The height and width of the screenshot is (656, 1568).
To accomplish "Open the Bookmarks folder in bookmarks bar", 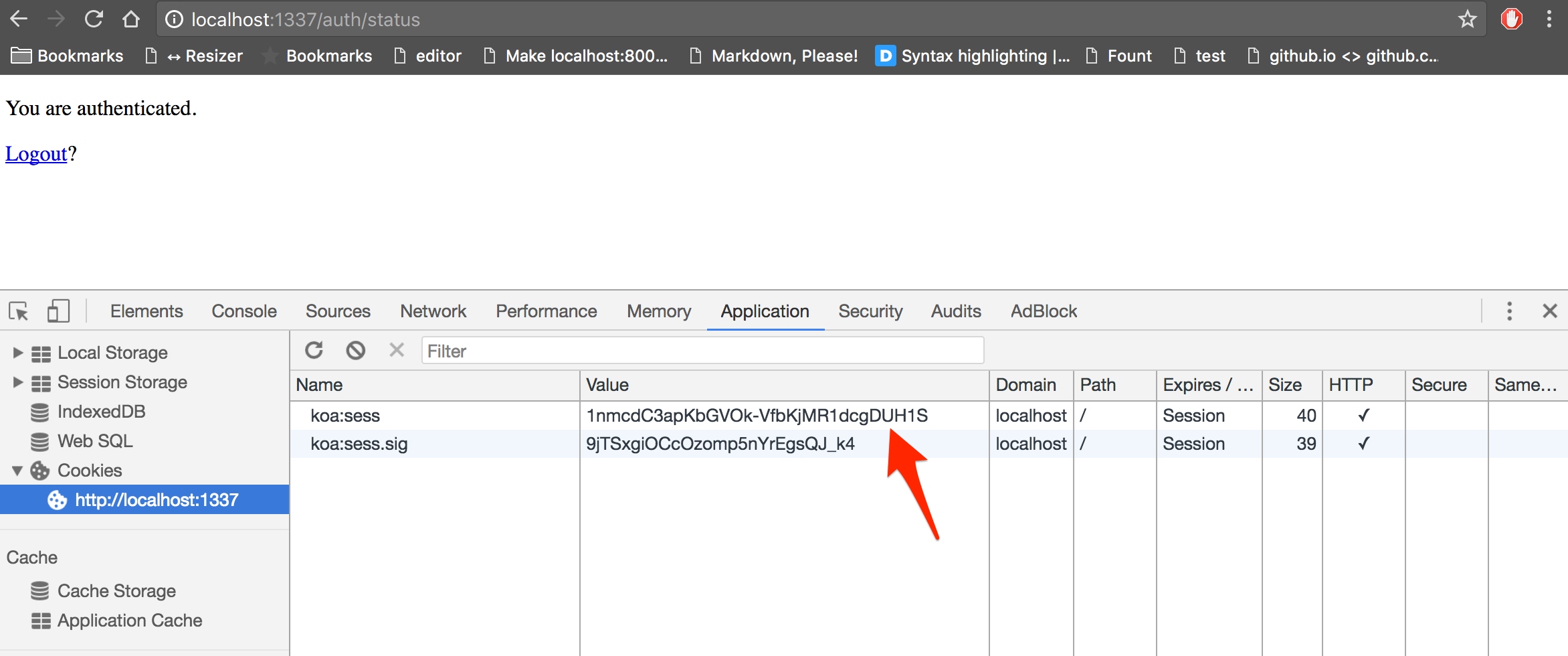I will [x=68, y=56].
